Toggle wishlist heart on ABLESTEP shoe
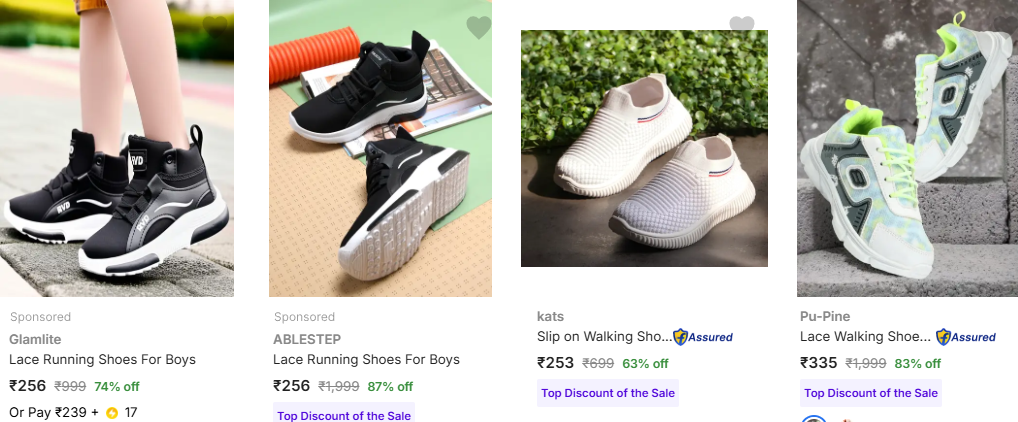This screenshot has width=1018, height=422. (479, 28)
